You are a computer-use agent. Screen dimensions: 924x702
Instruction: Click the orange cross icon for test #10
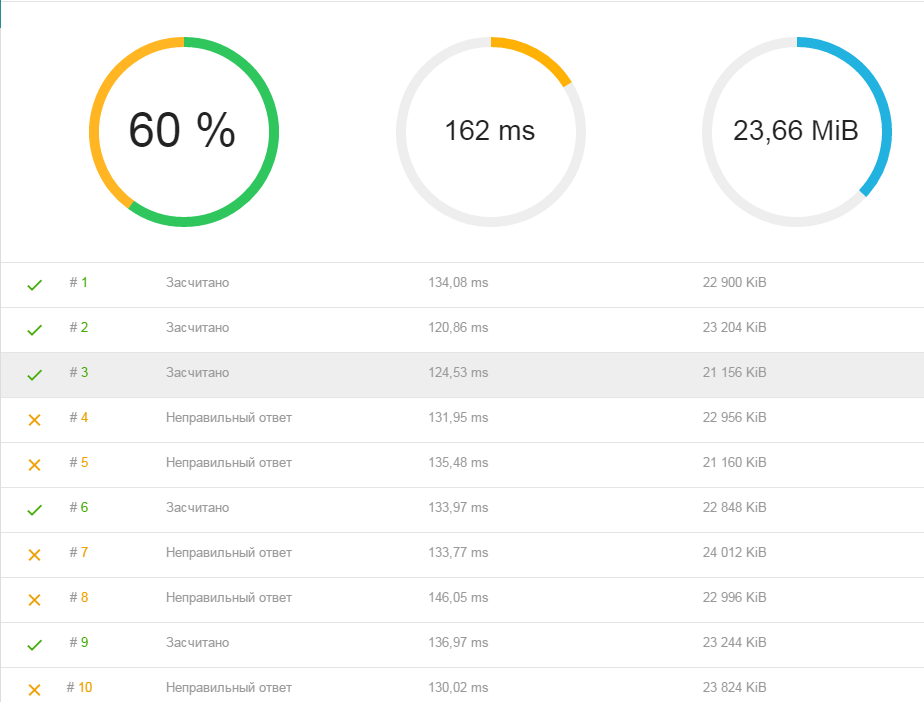coord(35,690)
